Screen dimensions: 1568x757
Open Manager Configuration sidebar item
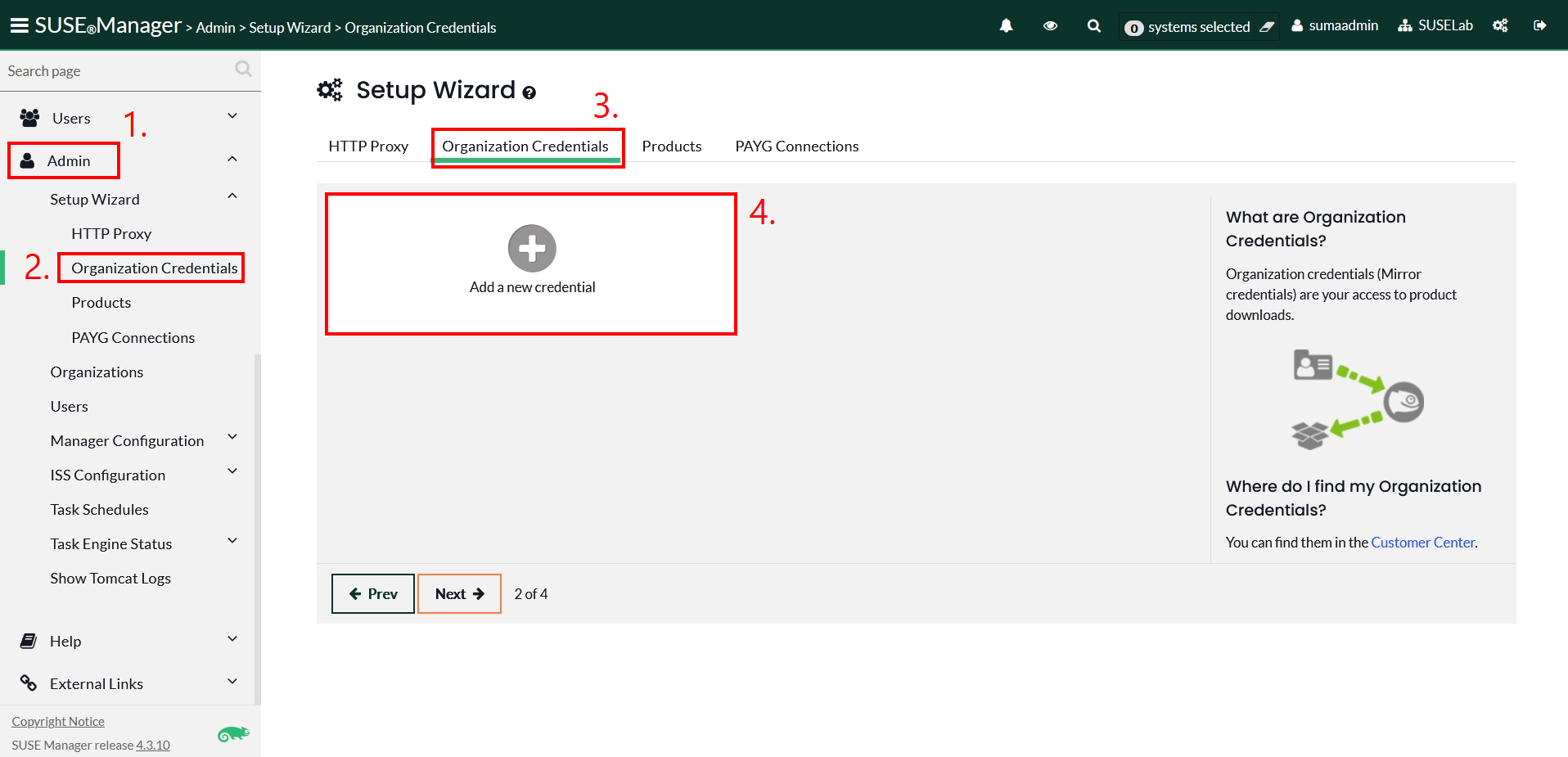point(127,441)
